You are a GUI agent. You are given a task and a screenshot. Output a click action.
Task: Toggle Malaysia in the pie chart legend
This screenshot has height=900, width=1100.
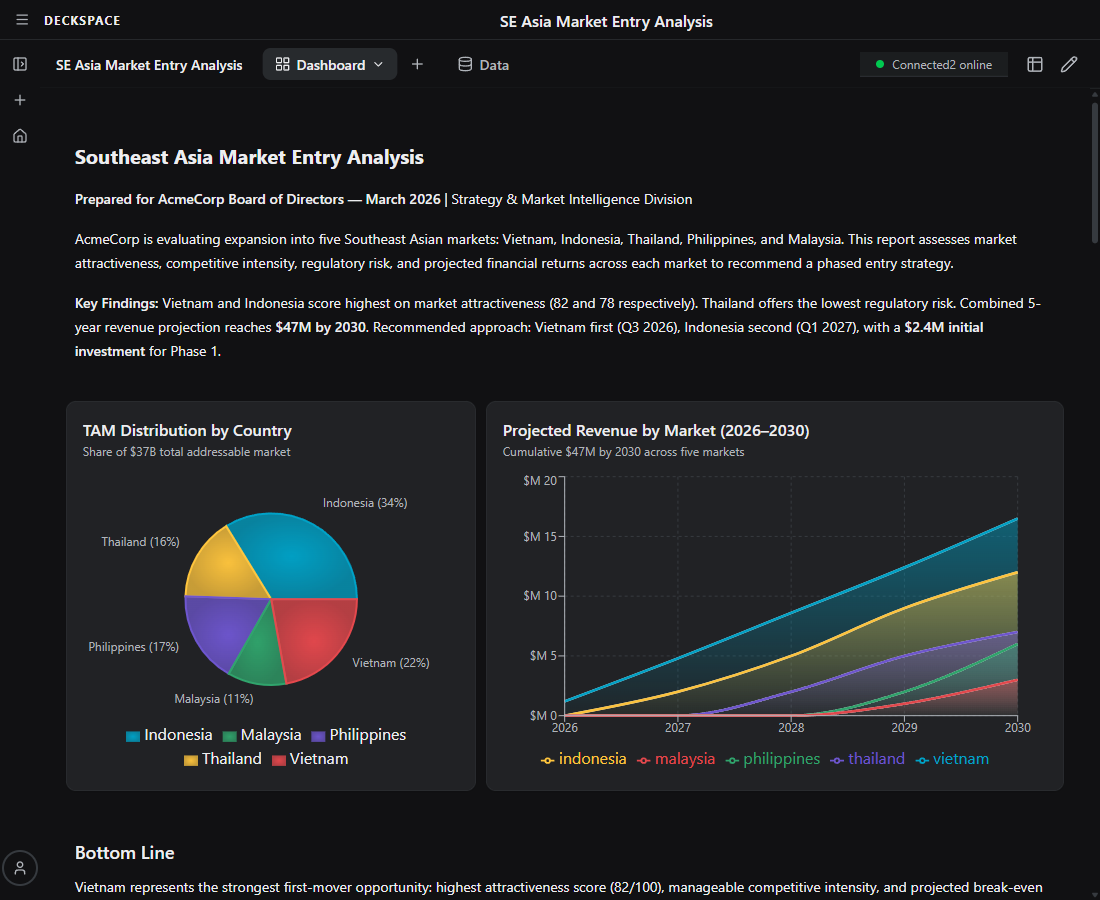point(262,734)
